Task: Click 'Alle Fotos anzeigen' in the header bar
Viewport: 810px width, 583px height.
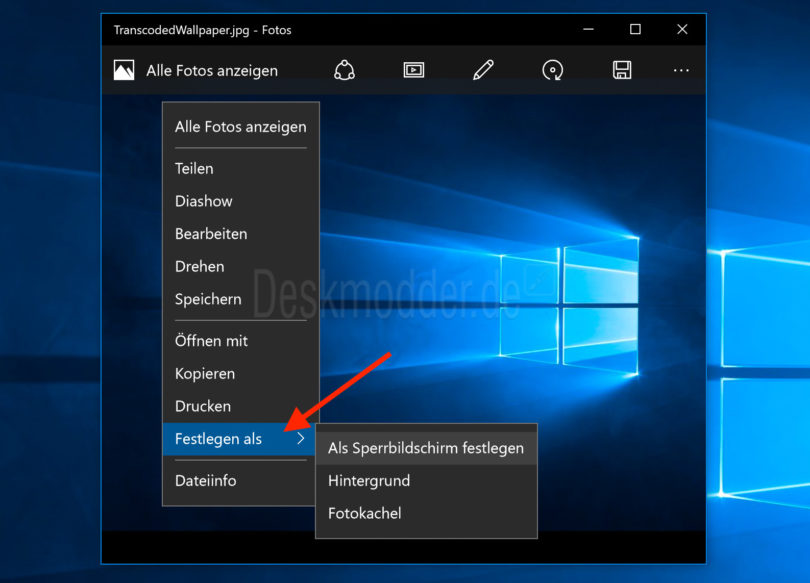Action: (x=212, y=71)
